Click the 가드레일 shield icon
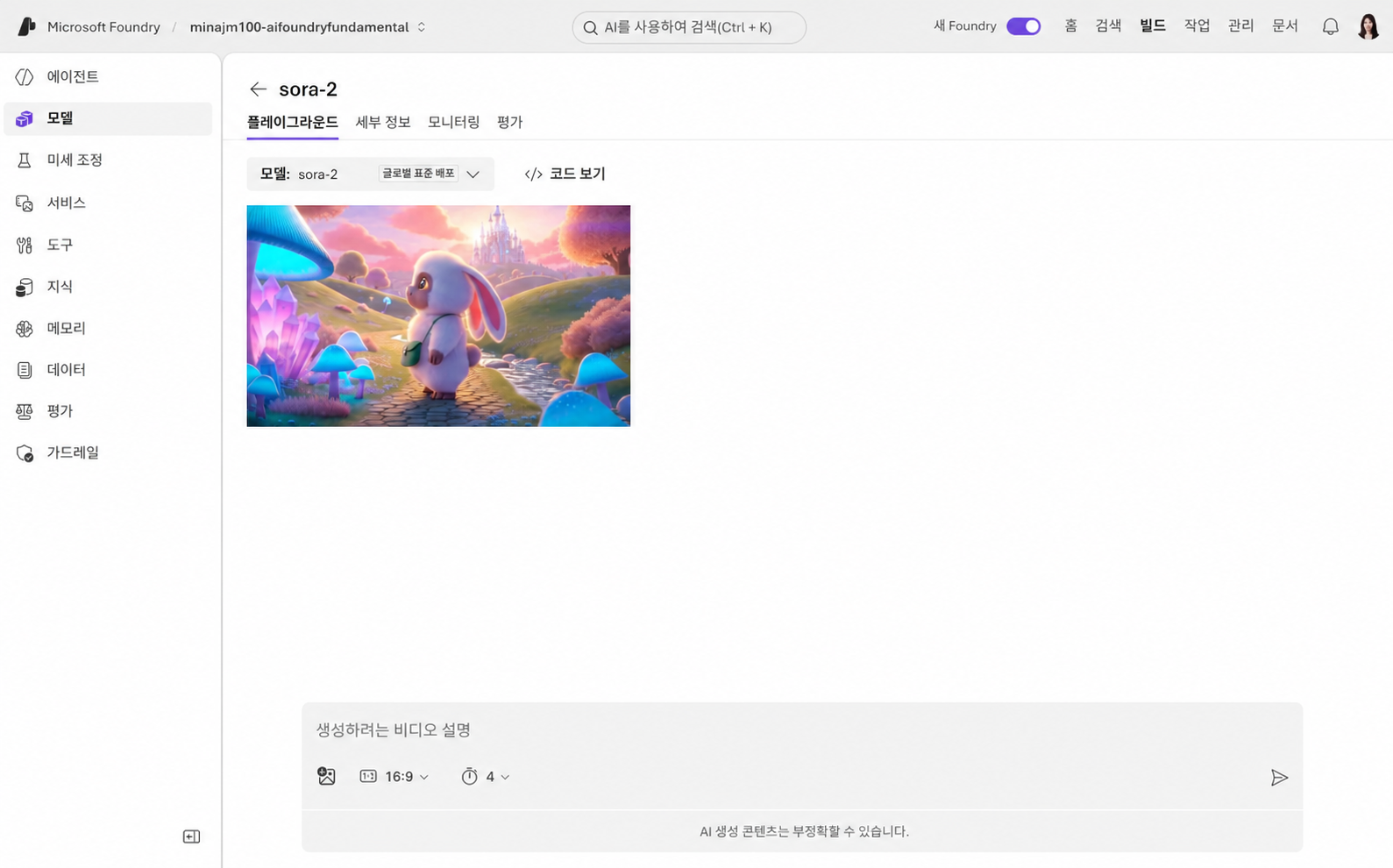 point(25,453)
